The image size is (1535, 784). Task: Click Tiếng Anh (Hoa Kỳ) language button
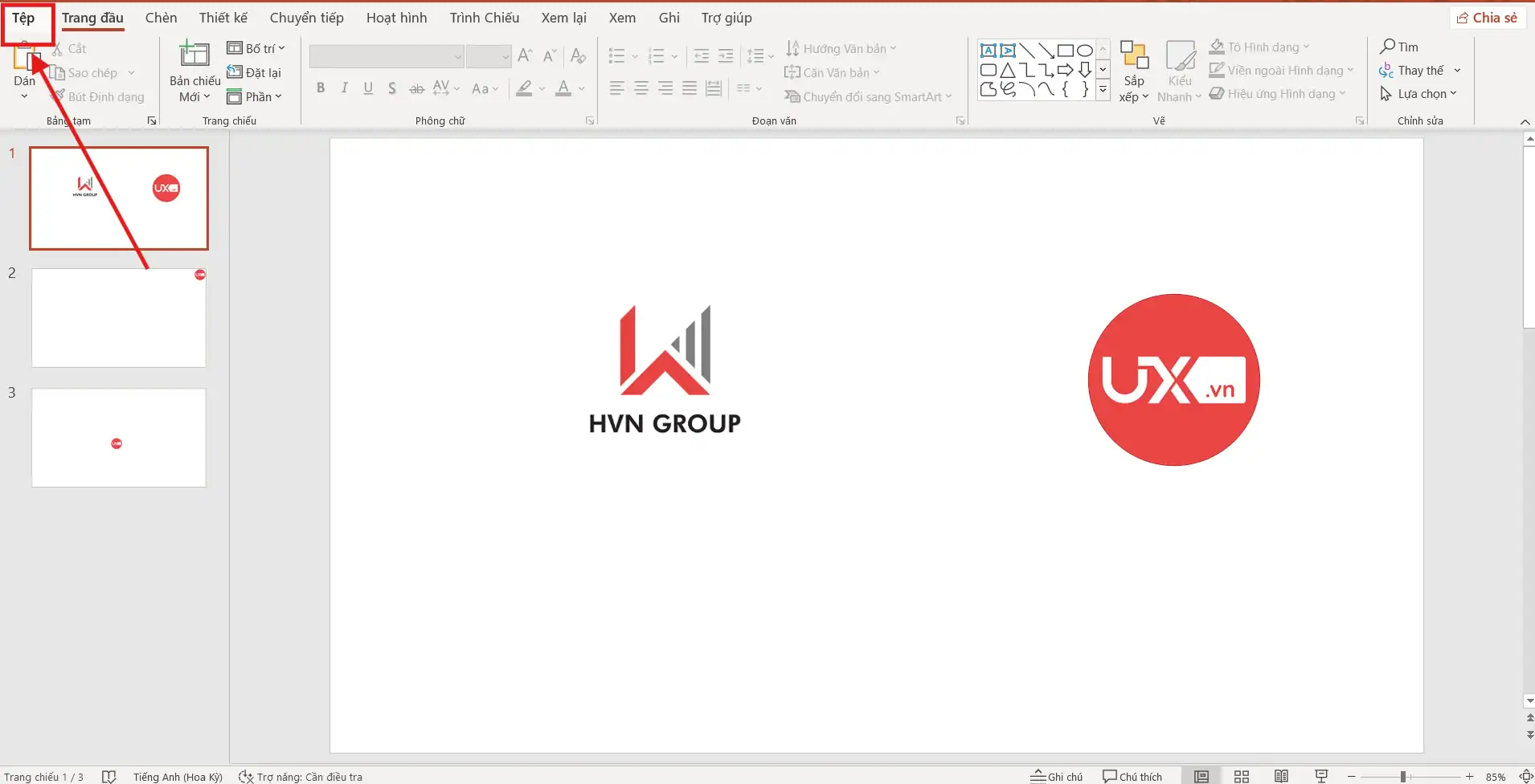click(178, 776)
